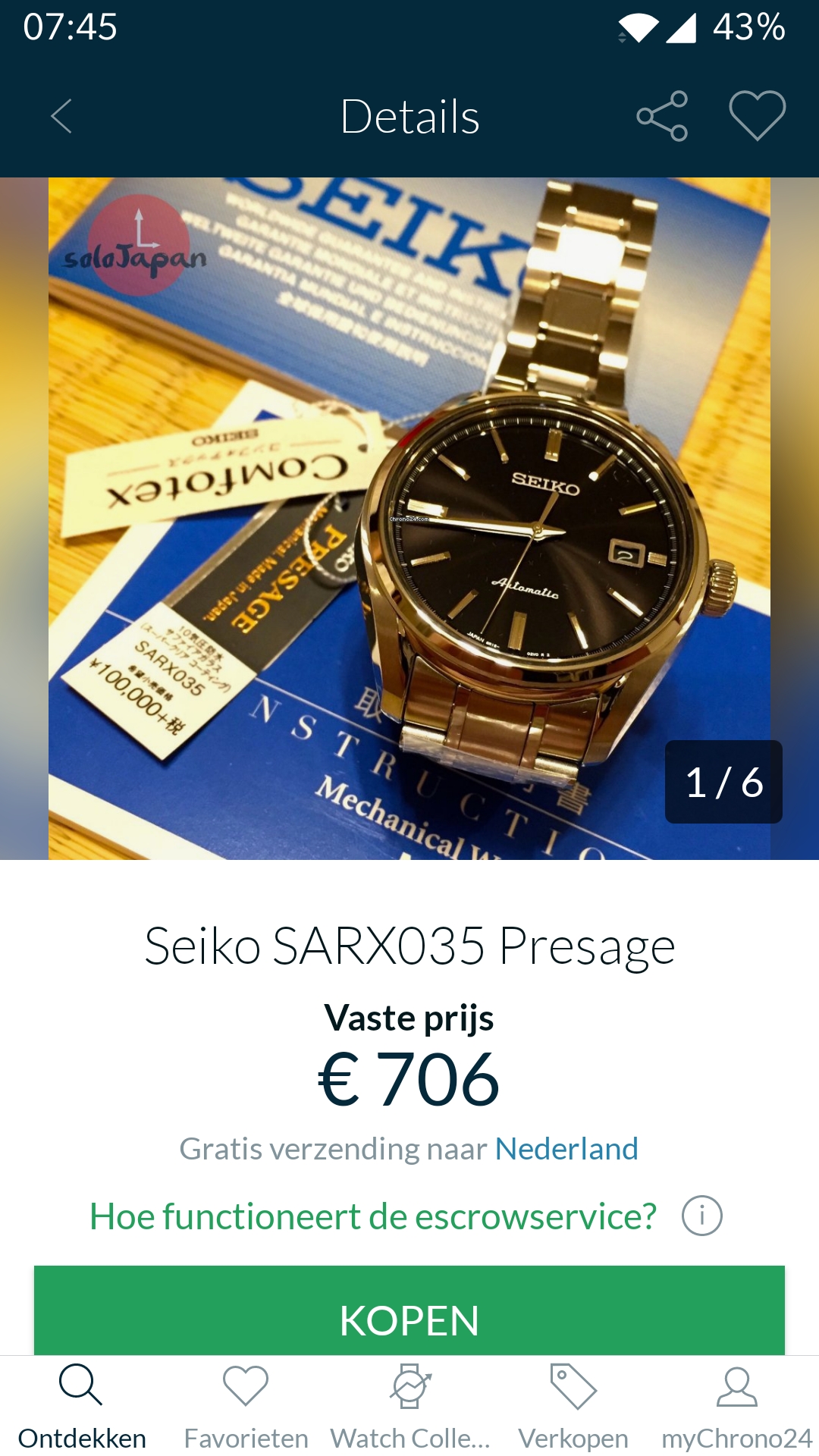Toggle the heart favorite icon in header

coord(758,115)
